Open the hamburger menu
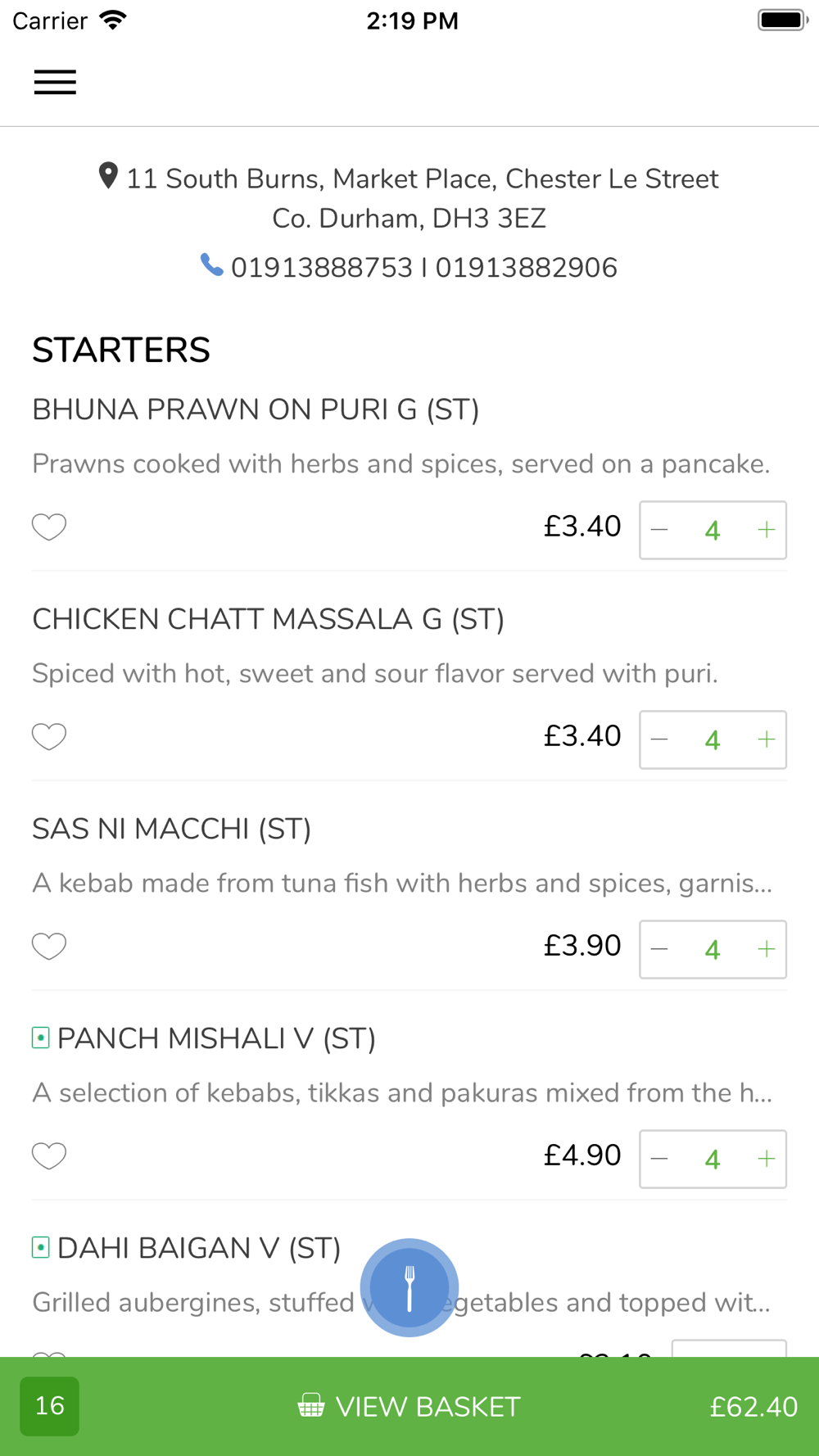The image size is (819, 1456). click(x=55, y=82)
